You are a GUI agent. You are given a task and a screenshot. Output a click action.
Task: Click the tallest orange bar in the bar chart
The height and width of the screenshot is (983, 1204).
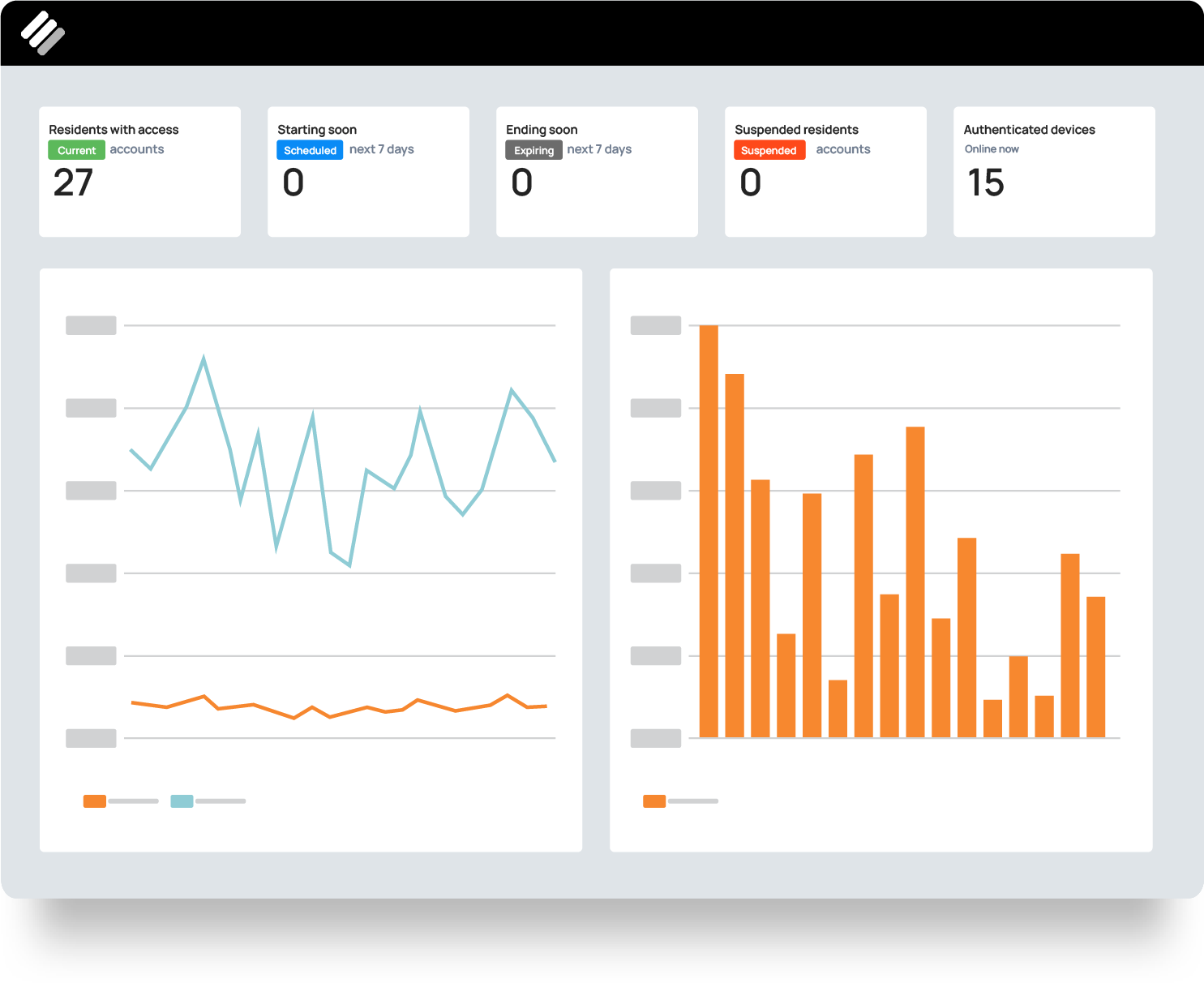coord(708,527)
